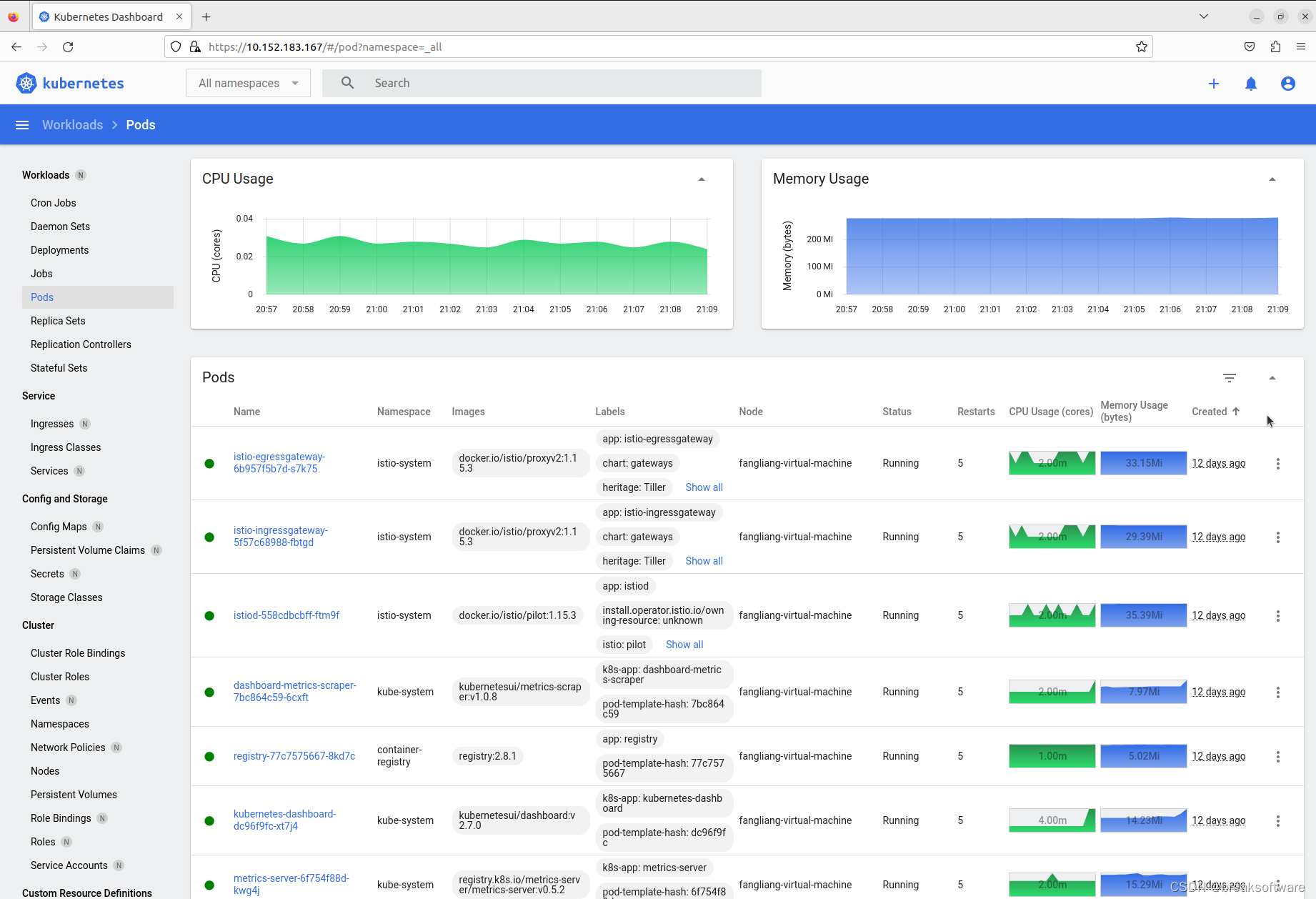Open Replica Sets in sidebar
The height and width of the screenshot is (899, 1316).
(x=58, y=321)
